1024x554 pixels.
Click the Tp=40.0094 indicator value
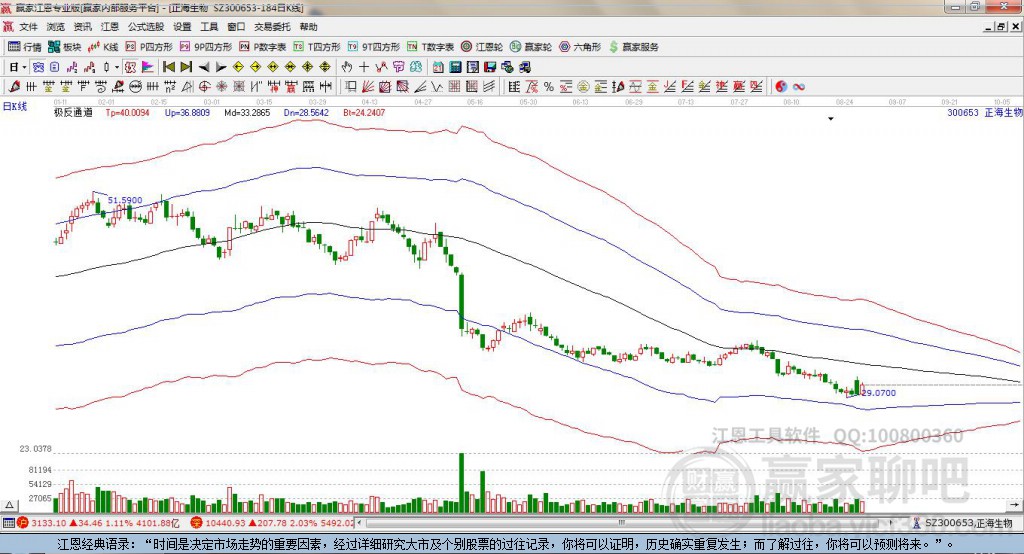[127, 112]
